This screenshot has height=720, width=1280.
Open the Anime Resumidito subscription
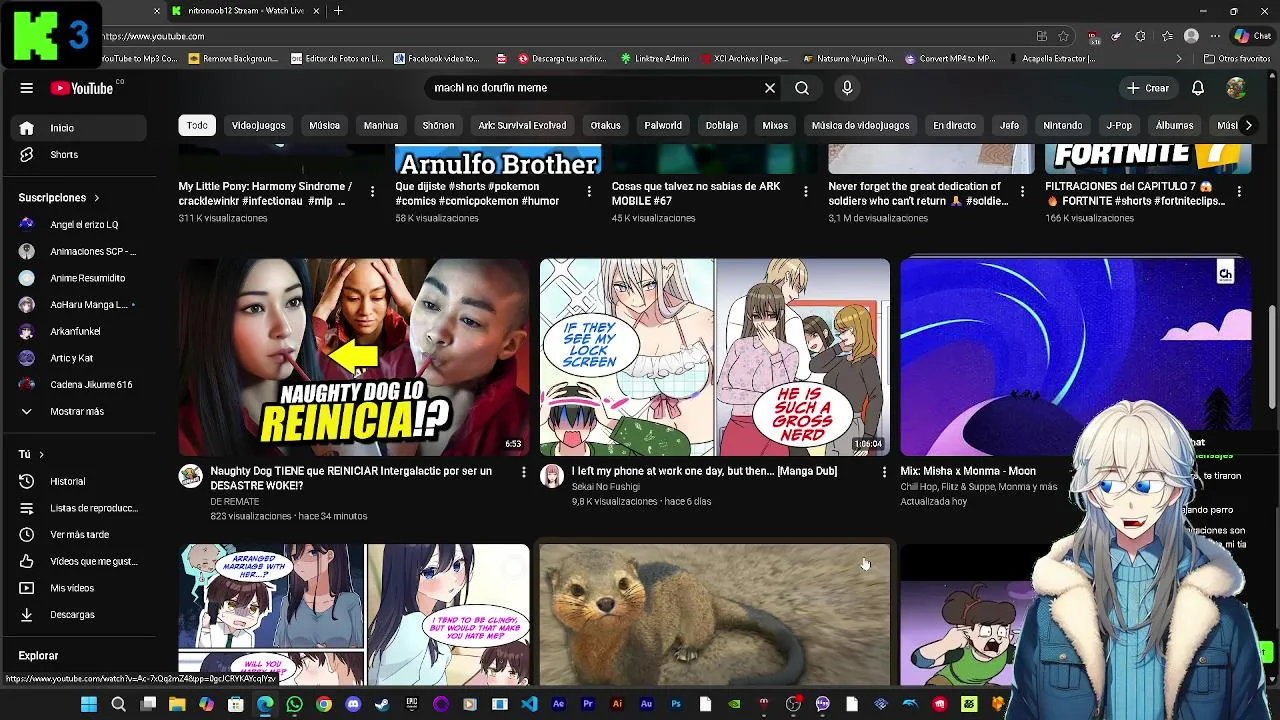78,278
